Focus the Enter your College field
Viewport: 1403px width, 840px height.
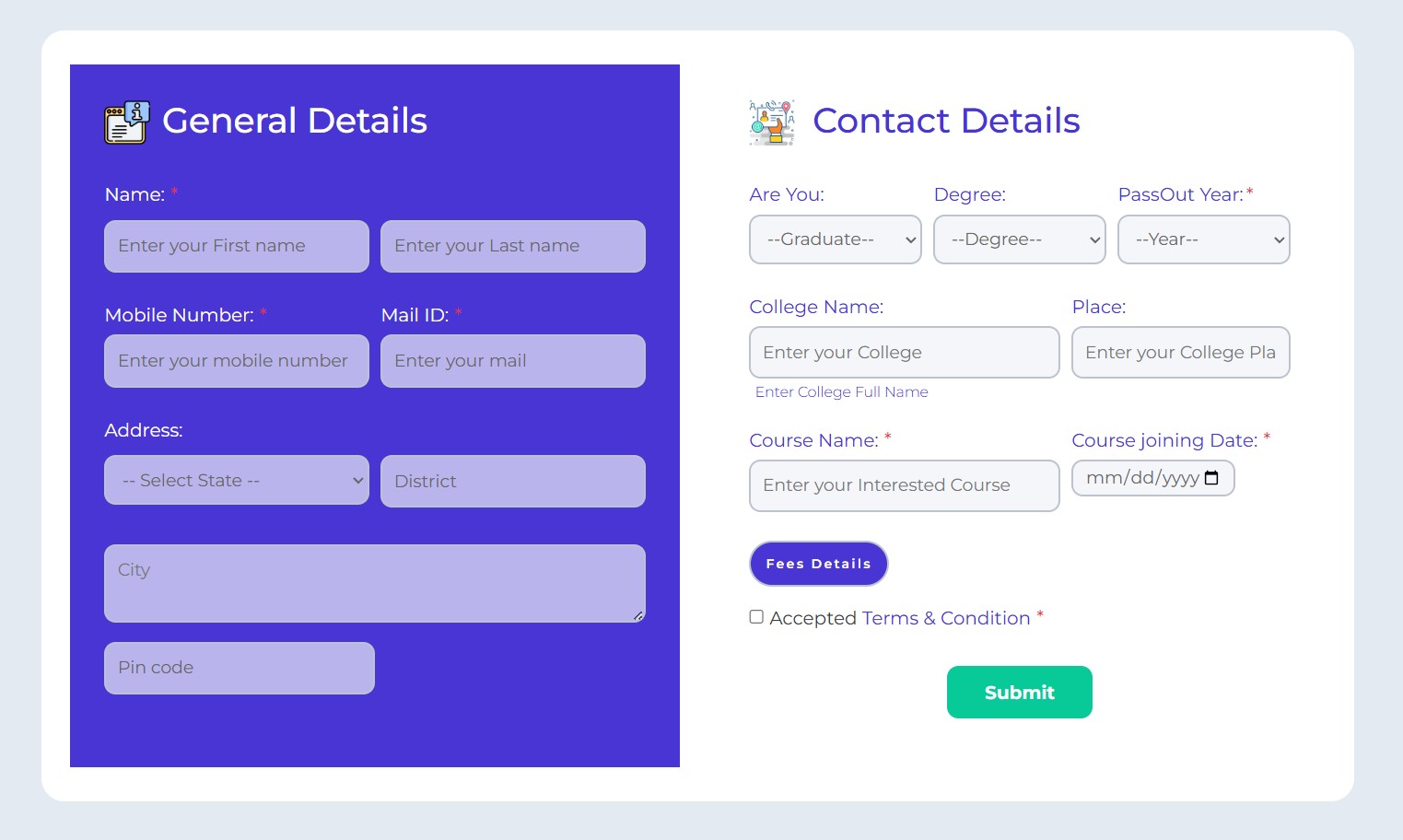(x=905, y=352)
